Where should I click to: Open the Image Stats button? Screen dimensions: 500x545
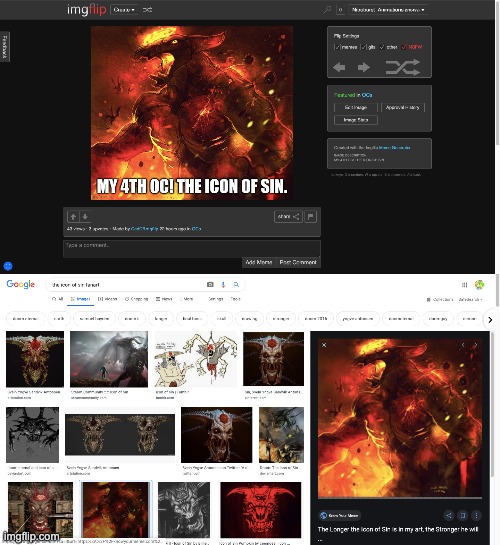[356, 120]
